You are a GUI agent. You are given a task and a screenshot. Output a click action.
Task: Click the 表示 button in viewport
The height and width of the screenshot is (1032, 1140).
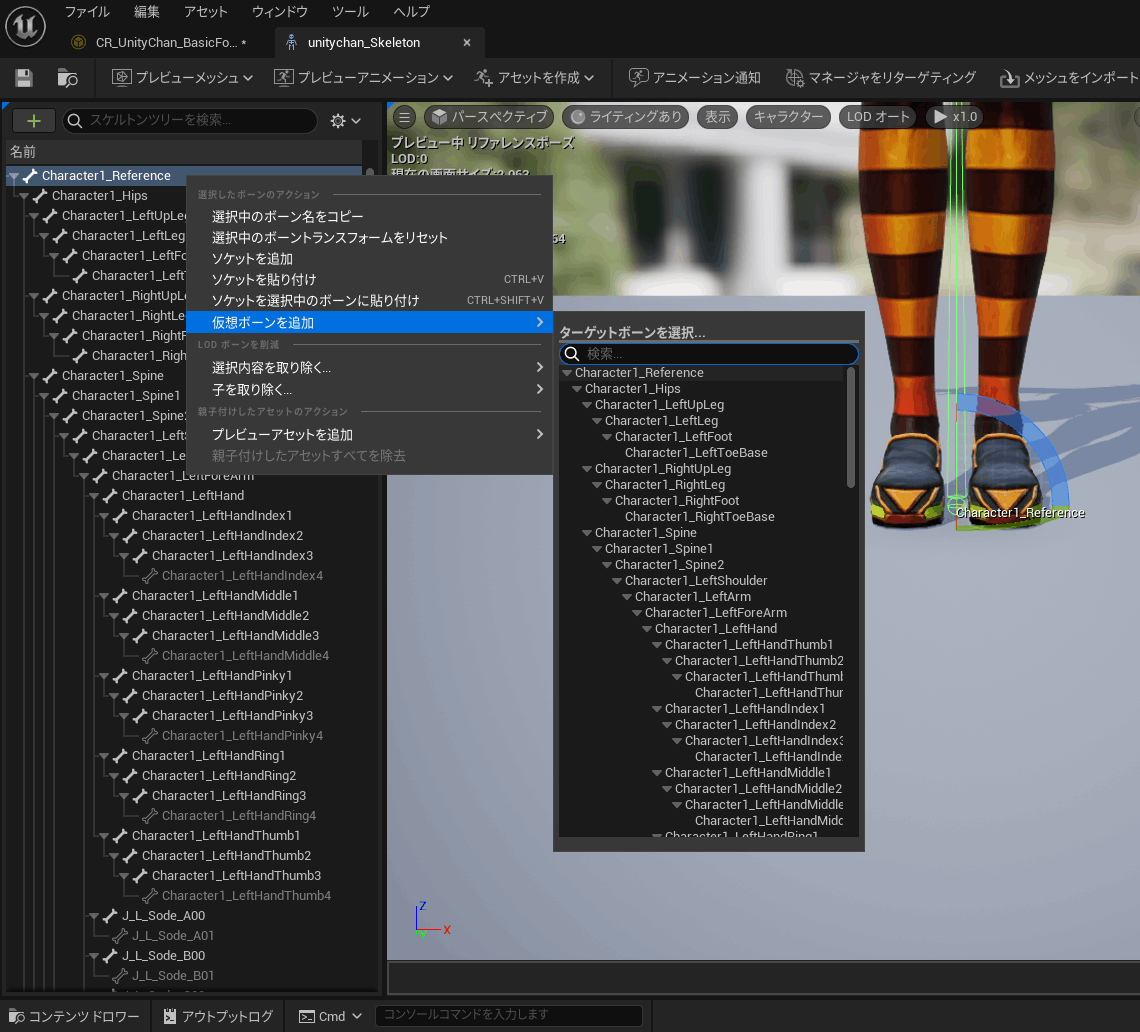point(718,116)
